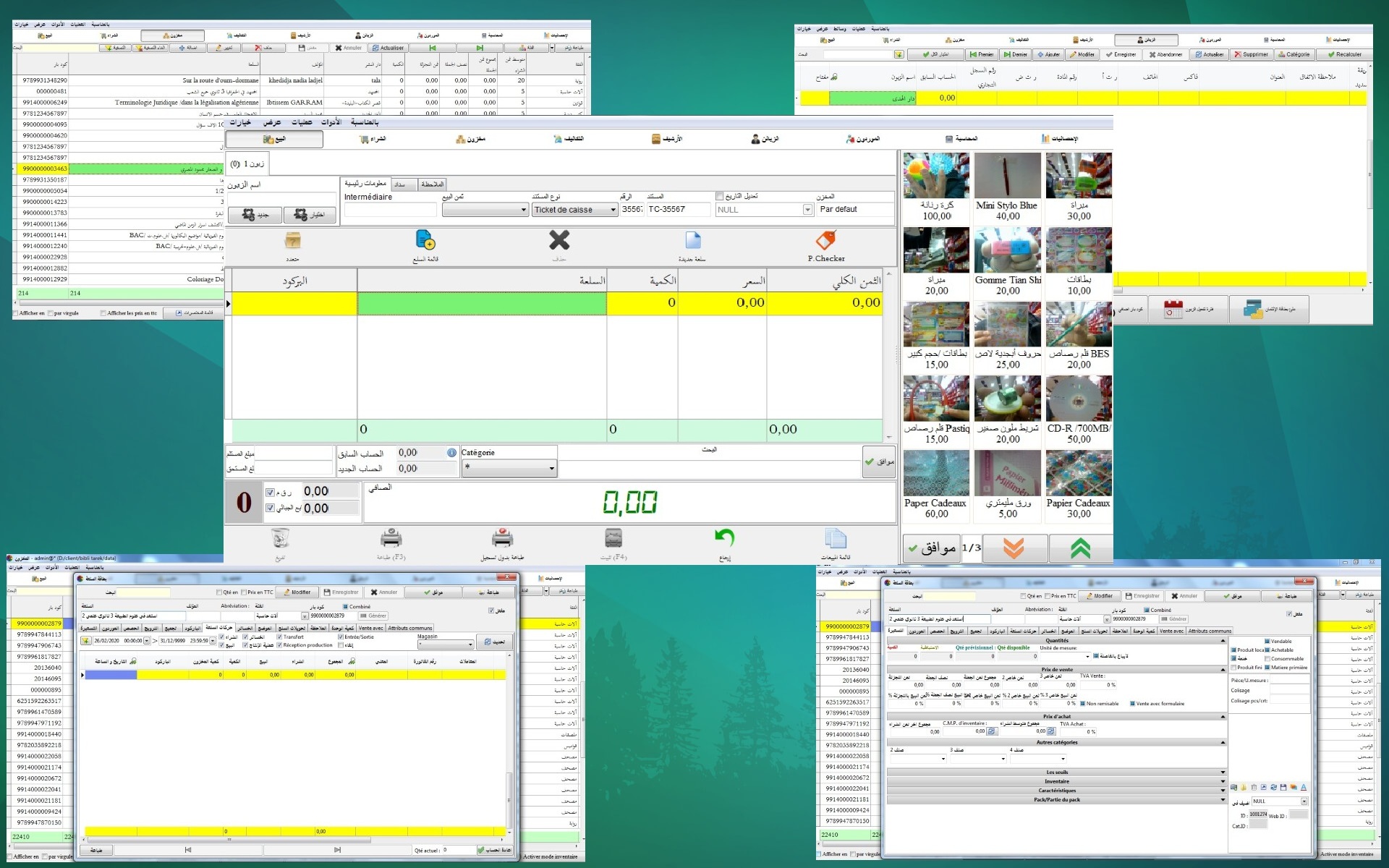Click the P.Checker price tag icon

pos(825,241)
